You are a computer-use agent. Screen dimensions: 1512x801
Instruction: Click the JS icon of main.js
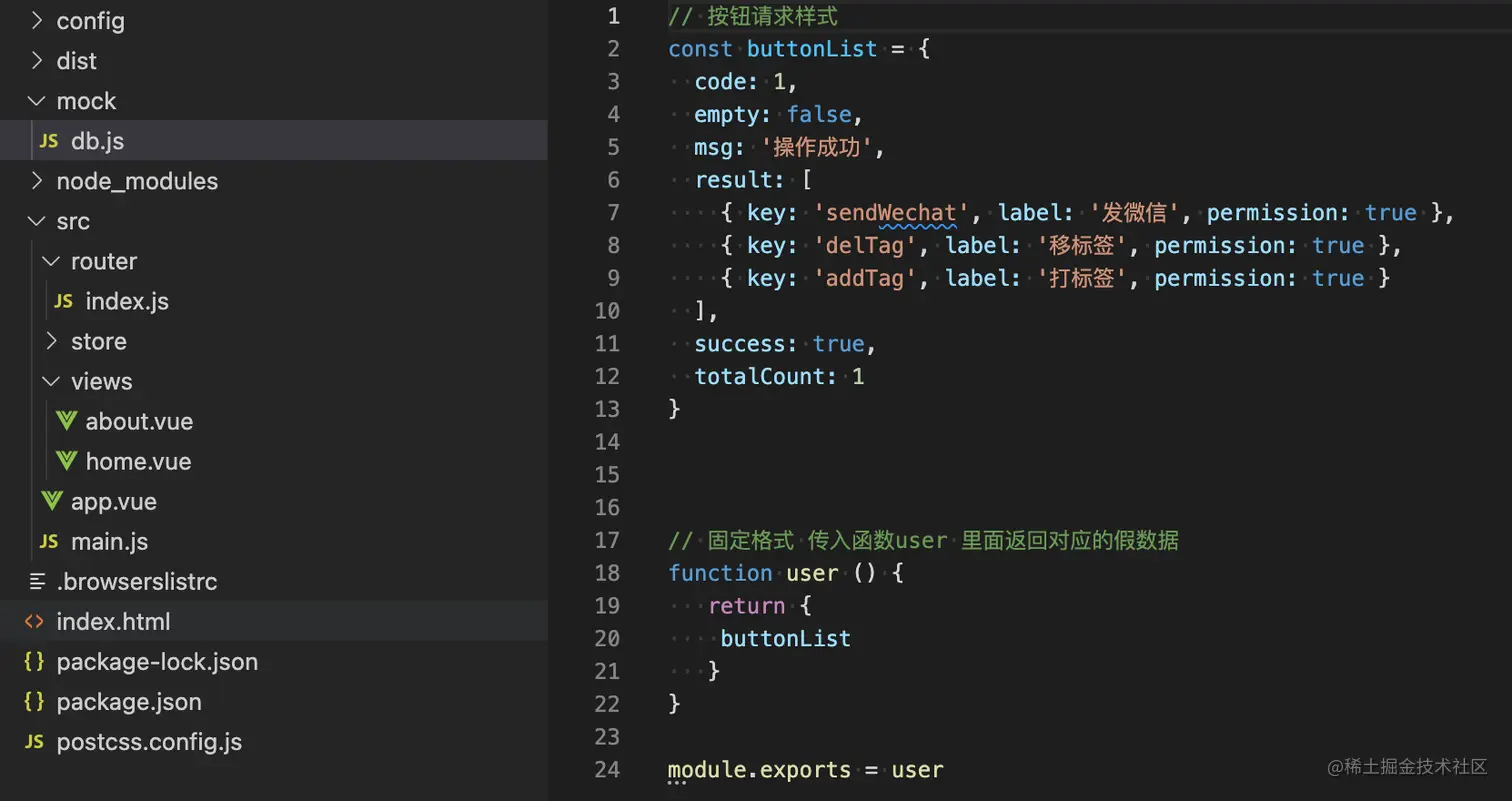coord(48,542)
